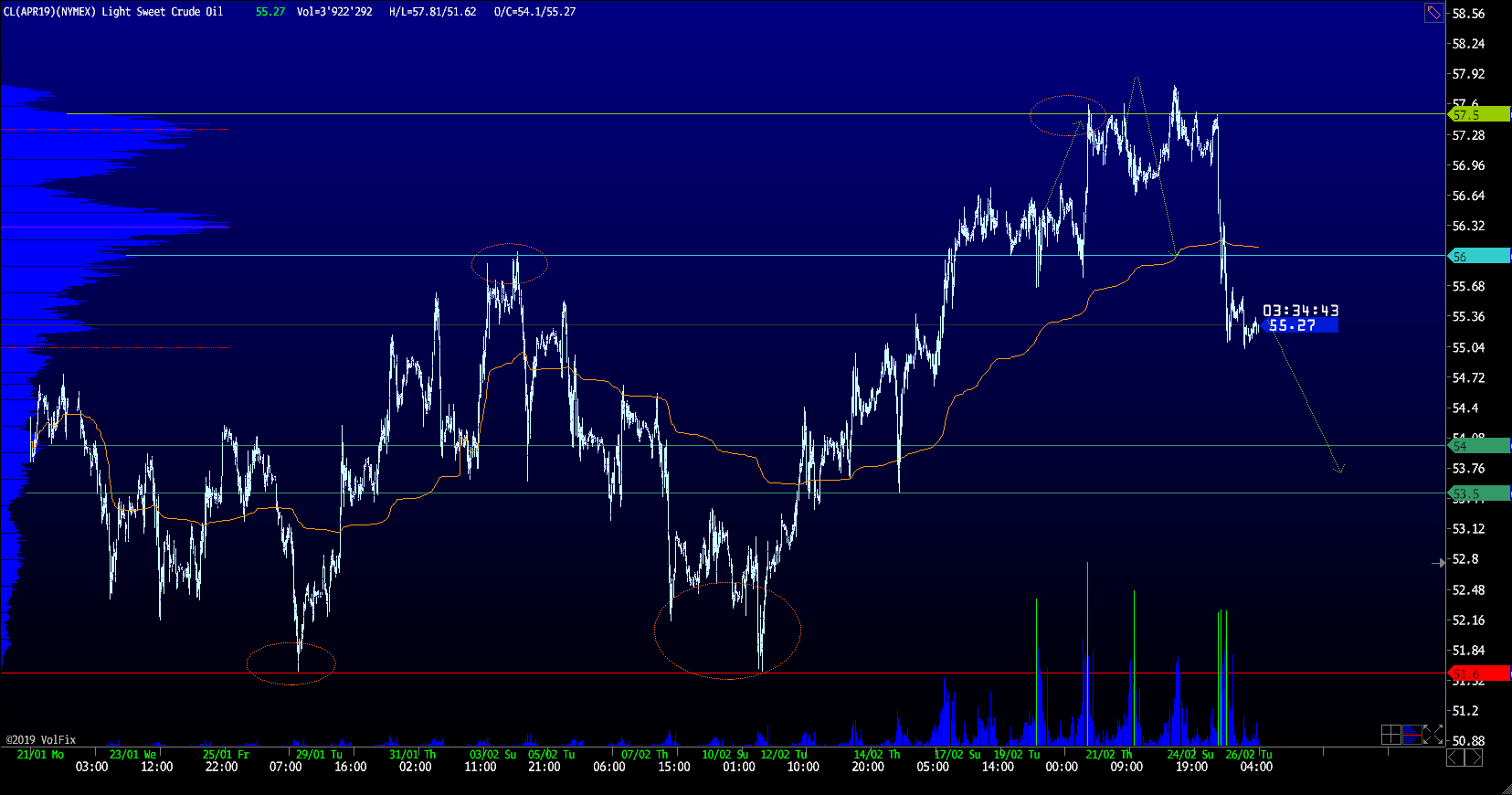Click the yellow projection arrowhead near 53.76
Screen dimensions: 1512x795
(1340, 470)
